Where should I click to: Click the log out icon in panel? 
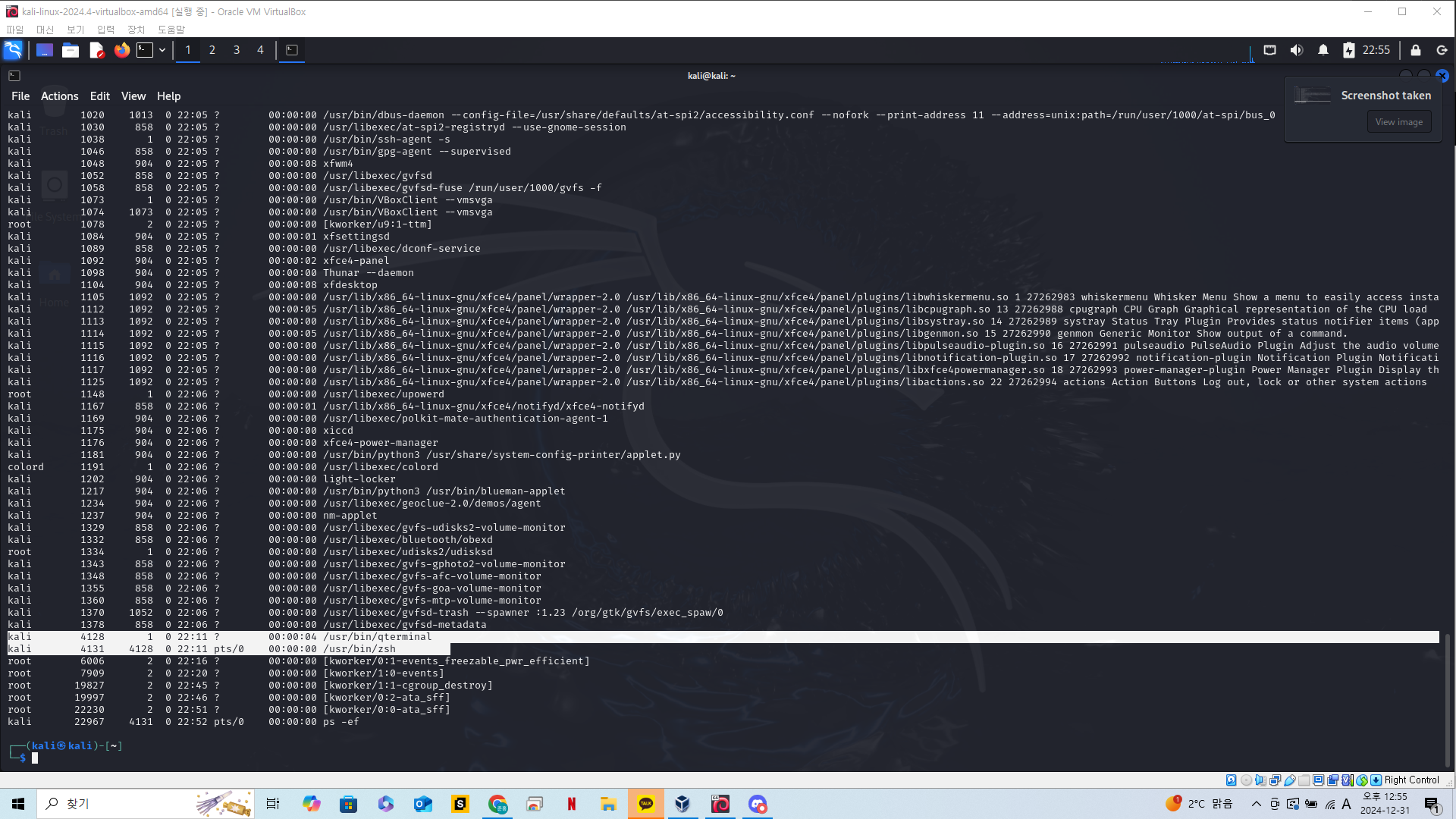[1442, 50]
